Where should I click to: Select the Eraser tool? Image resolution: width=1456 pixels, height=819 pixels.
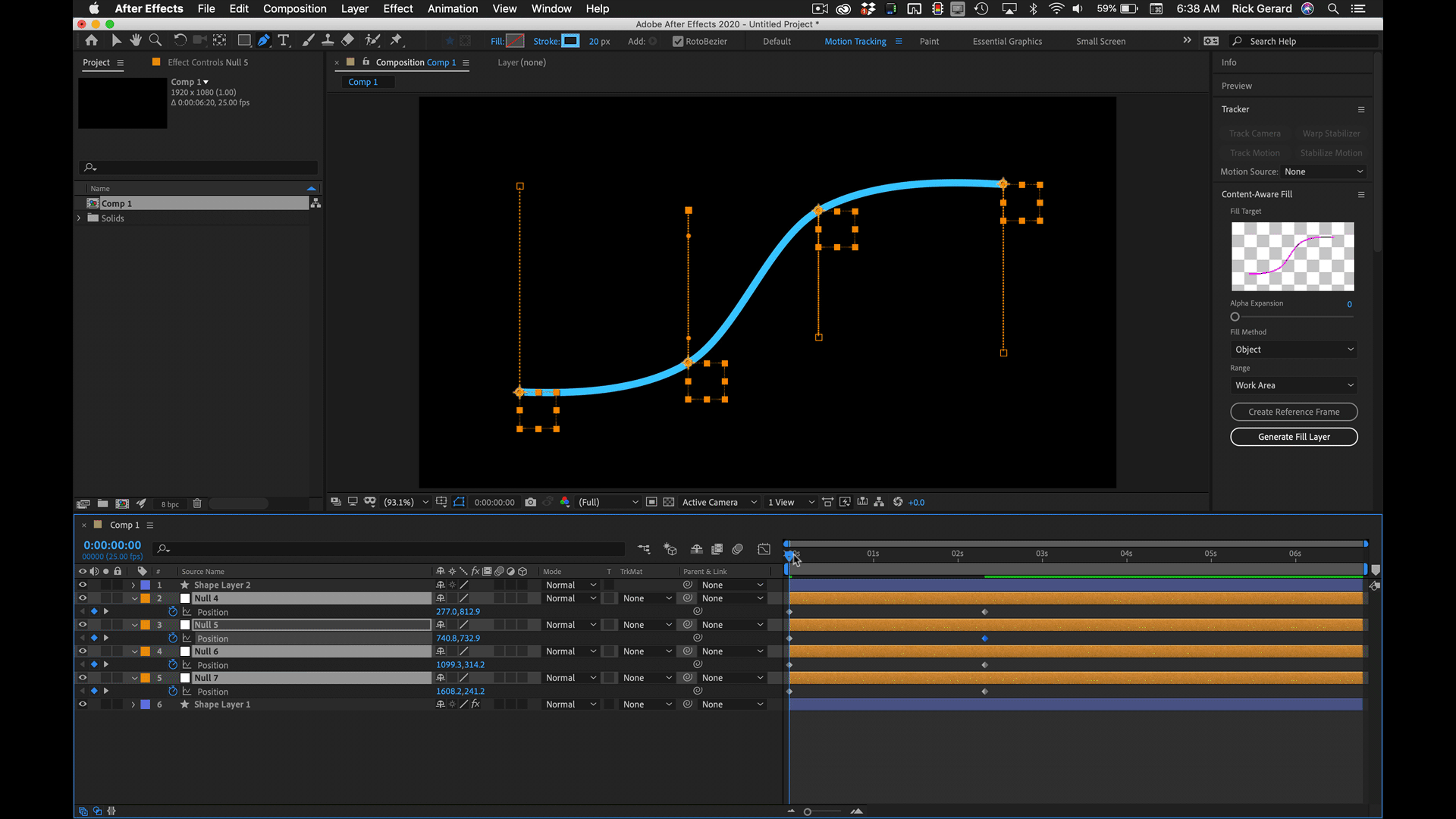347,40
